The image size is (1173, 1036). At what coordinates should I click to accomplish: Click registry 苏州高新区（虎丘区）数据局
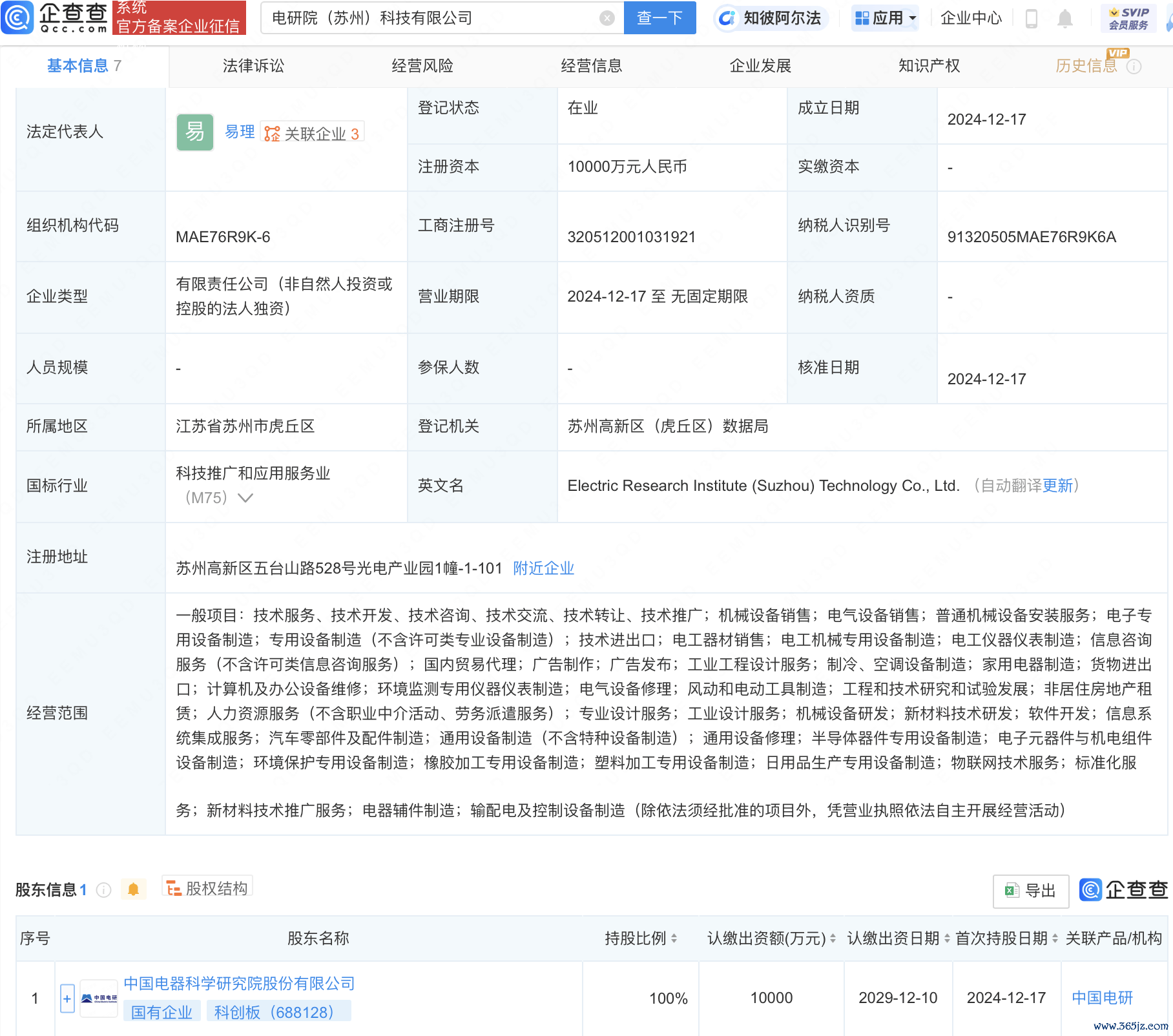pos(668,426)
